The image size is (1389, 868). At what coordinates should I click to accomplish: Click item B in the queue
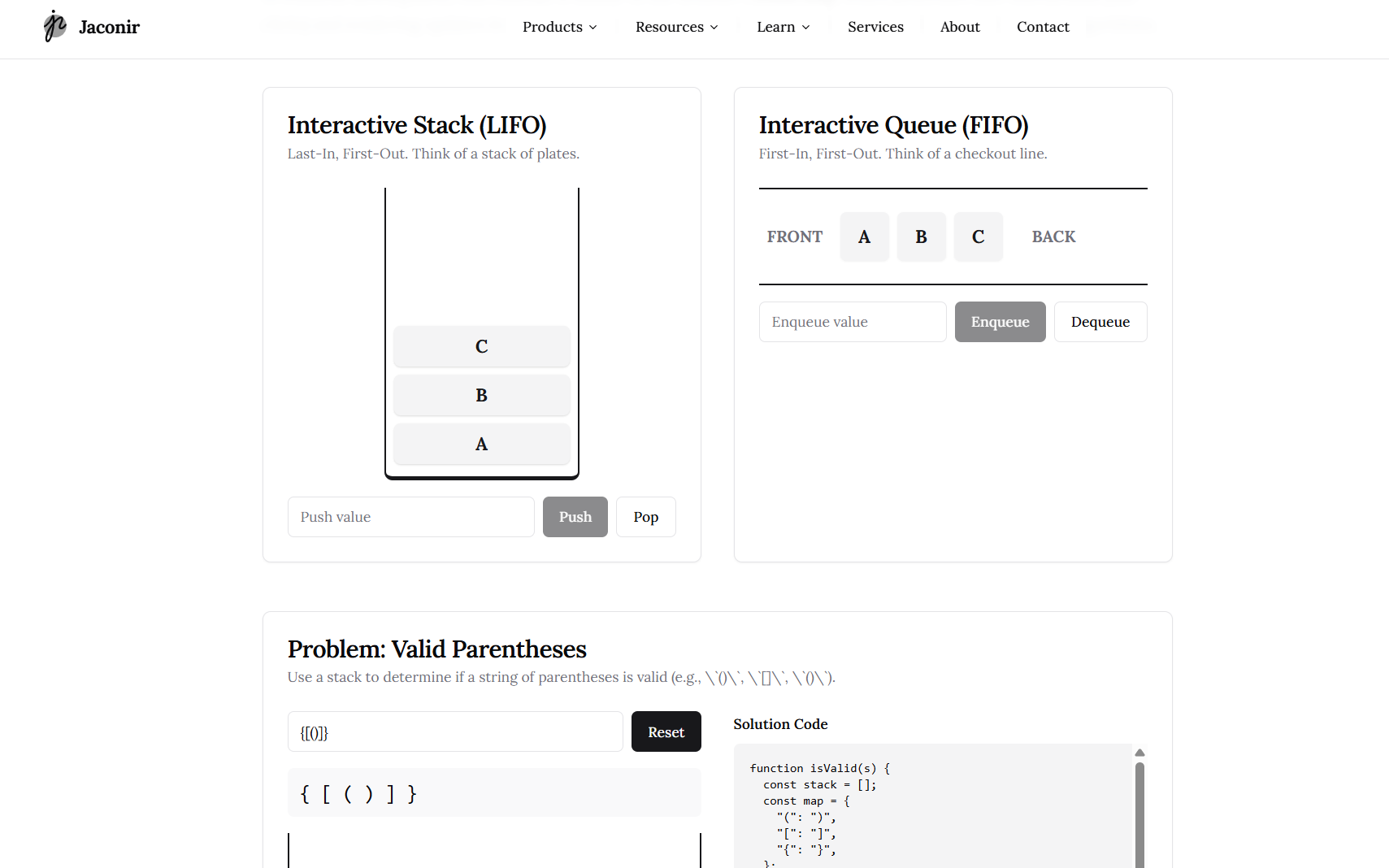(x=921, y=237)
